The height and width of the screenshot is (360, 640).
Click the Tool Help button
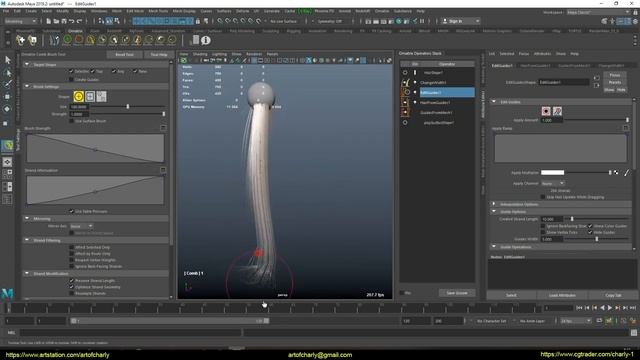click(x=159, y=54)
